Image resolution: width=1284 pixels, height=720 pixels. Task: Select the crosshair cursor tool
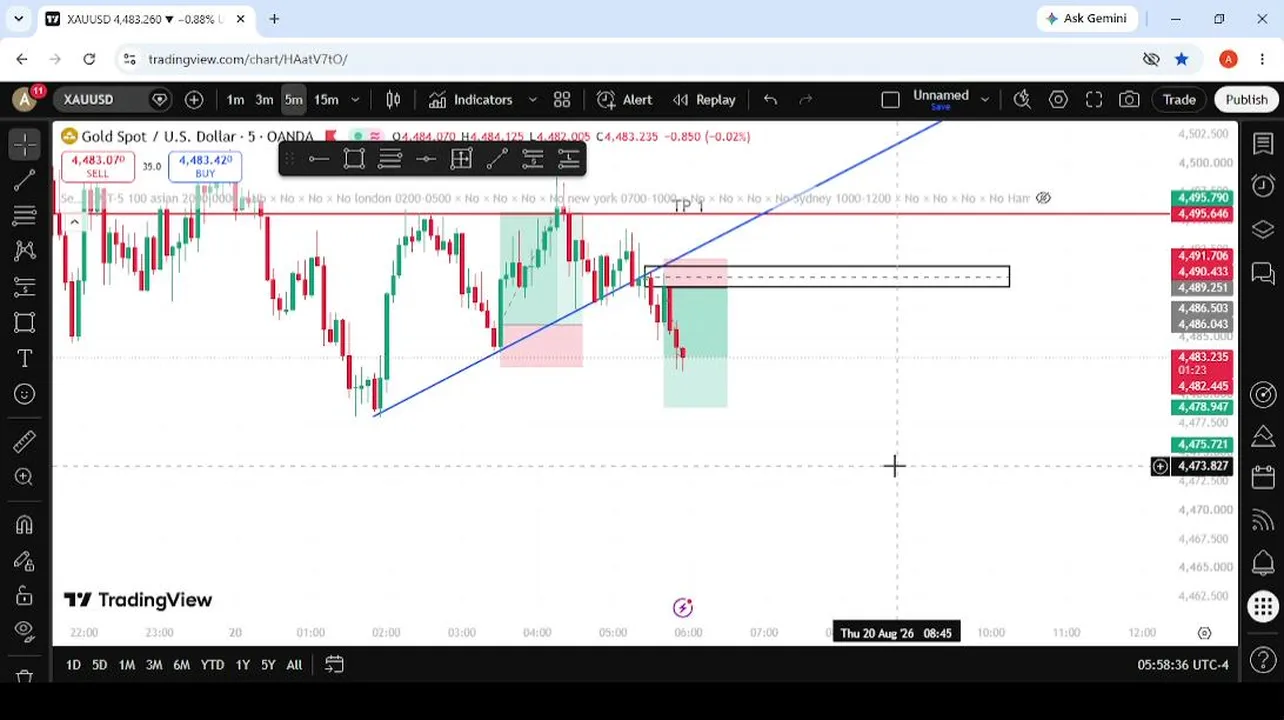(24, 145)
